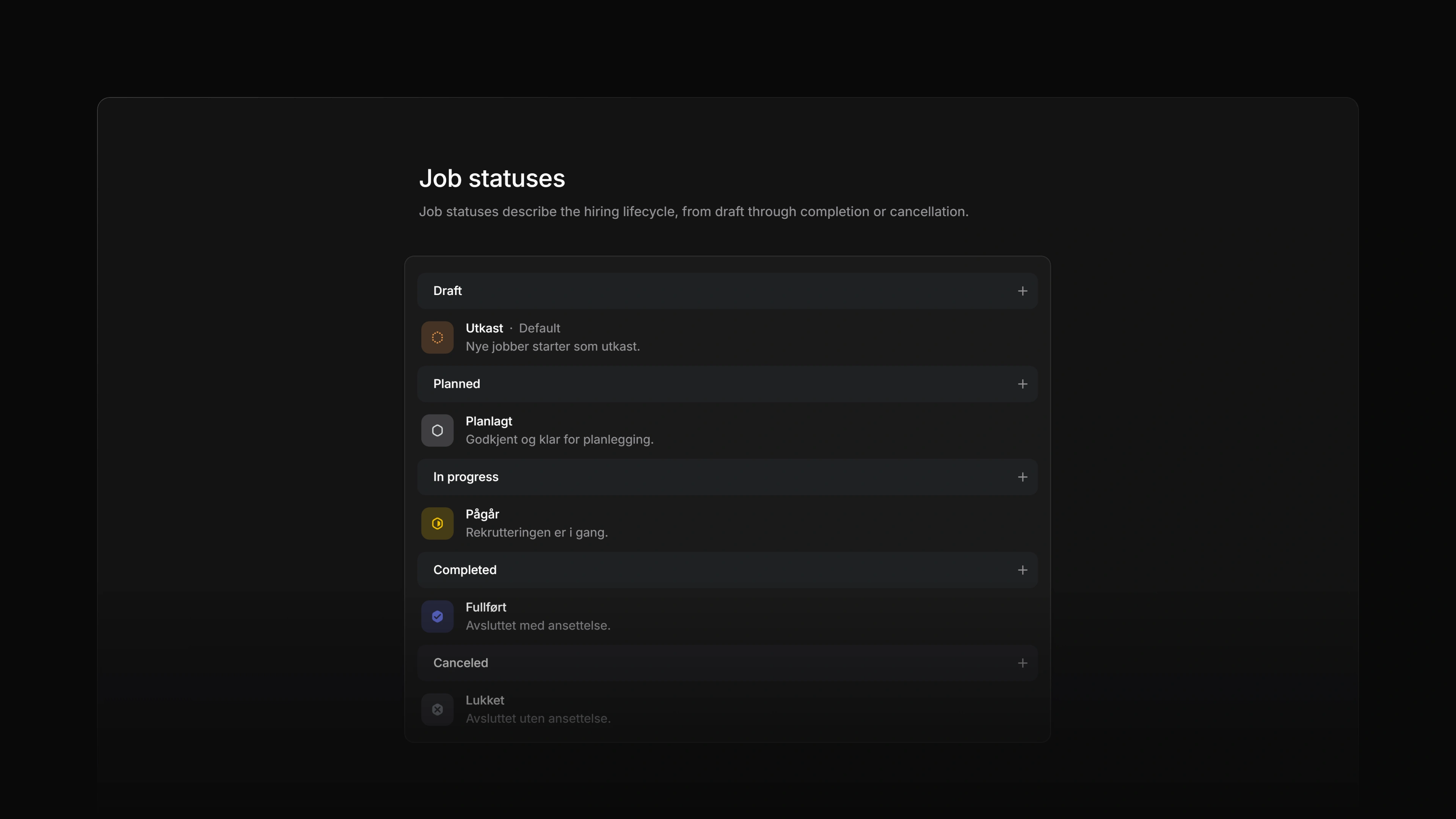
Task: Select the Planned category header
Action: coord(728,384)
